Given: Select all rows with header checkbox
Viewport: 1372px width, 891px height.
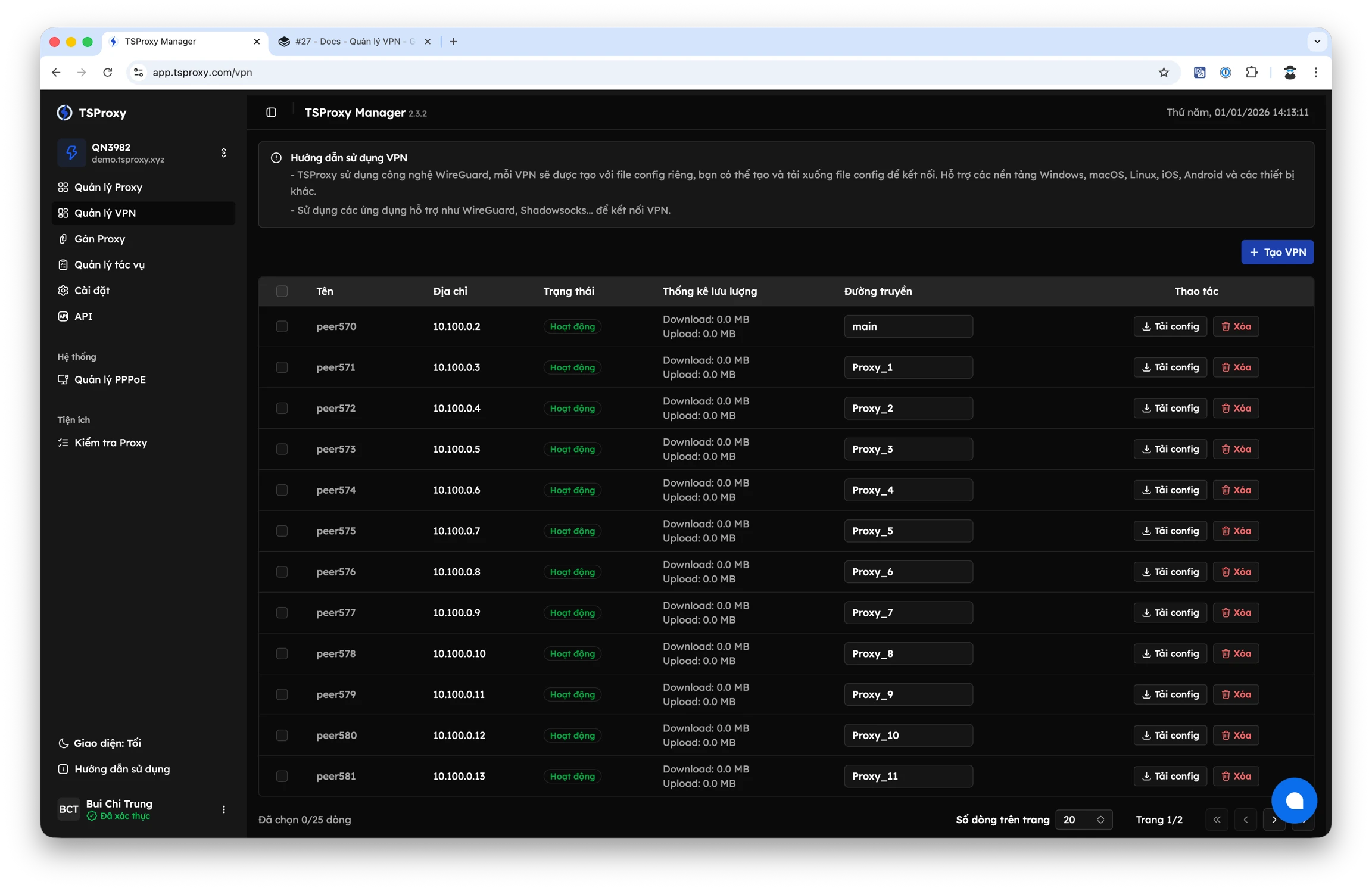Looking at the screenshot, I should (x=282, y=291).
